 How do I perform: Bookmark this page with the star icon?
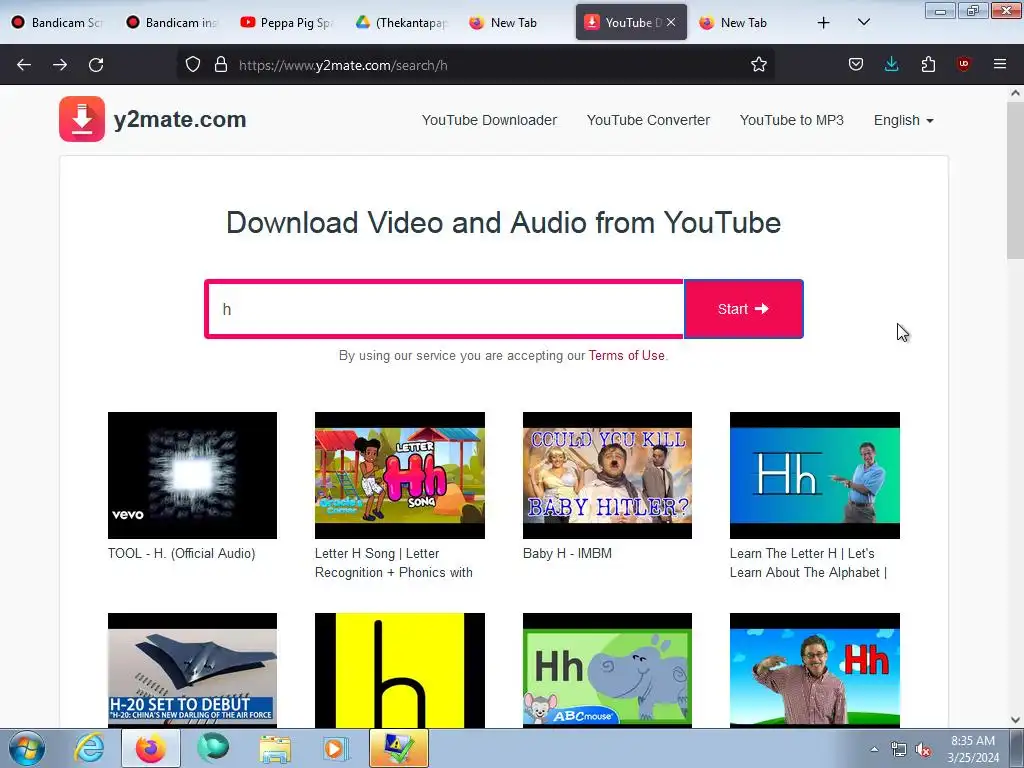click(758, 65)
